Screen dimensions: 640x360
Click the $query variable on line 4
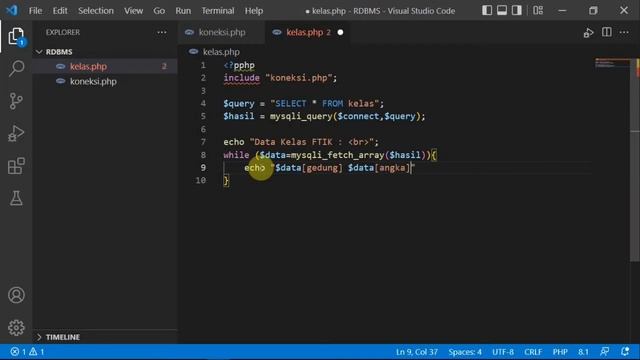point(239,103)
